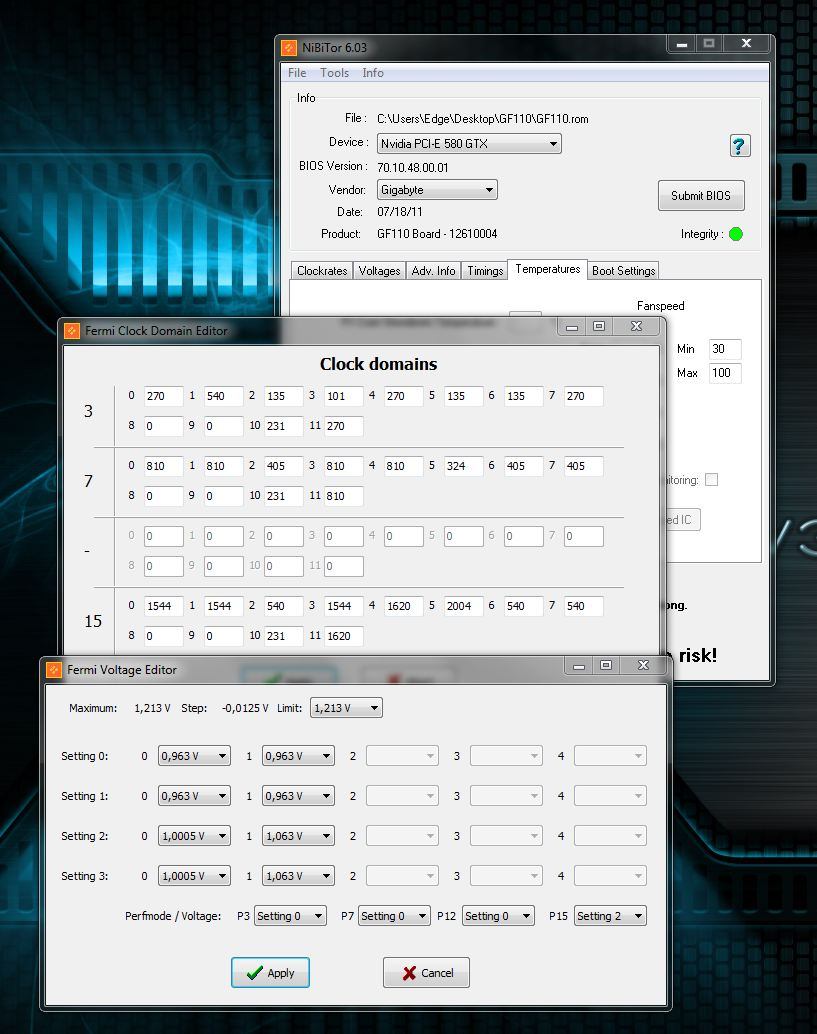
Task: Open Setting 2 column 1 voltage dropdown
Action: click(298, 836)
